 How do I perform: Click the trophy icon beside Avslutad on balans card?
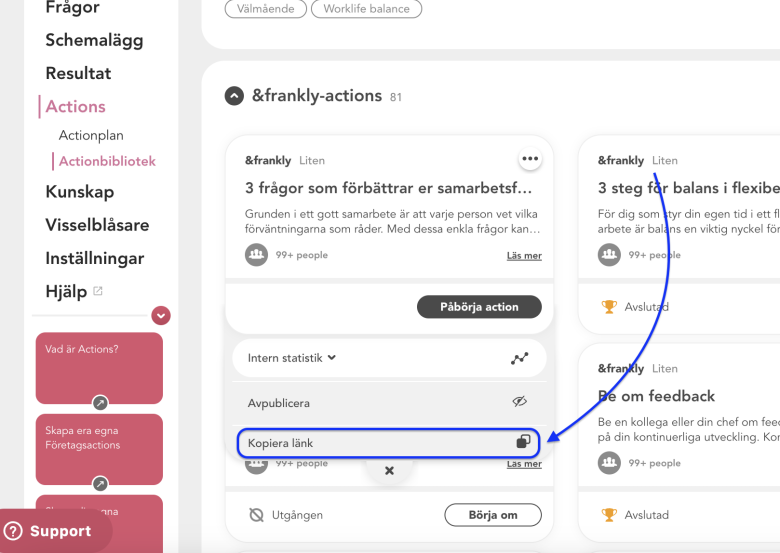pos(609,307)
